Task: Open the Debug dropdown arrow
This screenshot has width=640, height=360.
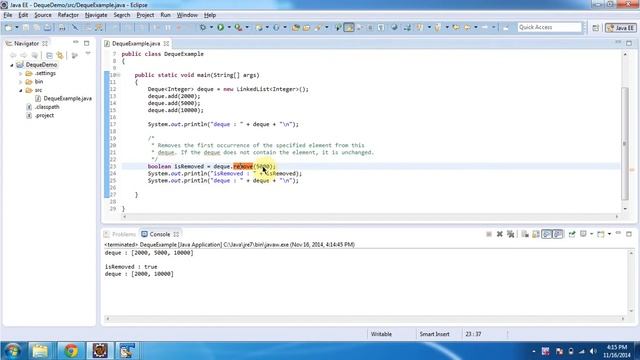Action: tap(211, 27)
